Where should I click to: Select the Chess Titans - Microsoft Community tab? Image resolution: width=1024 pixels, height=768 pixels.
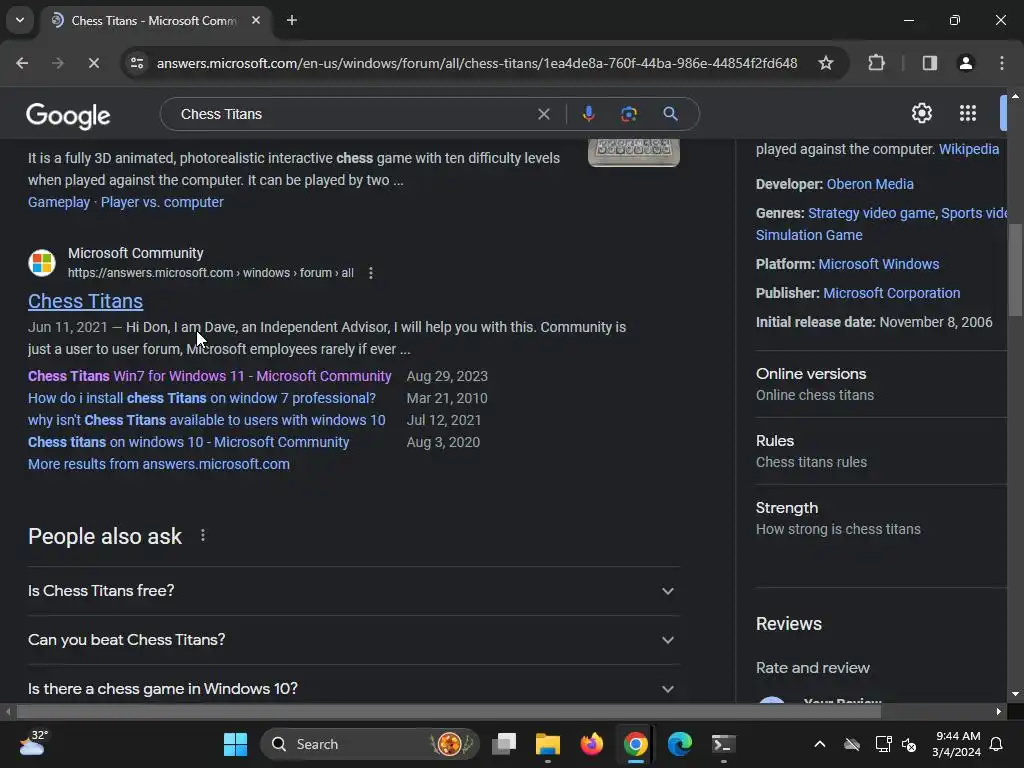pyautogui.click(x=153, y=21)
